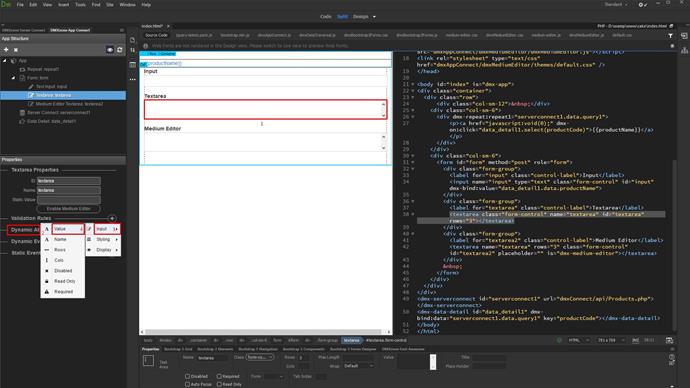Viewport: 690px width, 388px height.
Task: Open the Standard workspace dropdown
Action: point(616,4)
